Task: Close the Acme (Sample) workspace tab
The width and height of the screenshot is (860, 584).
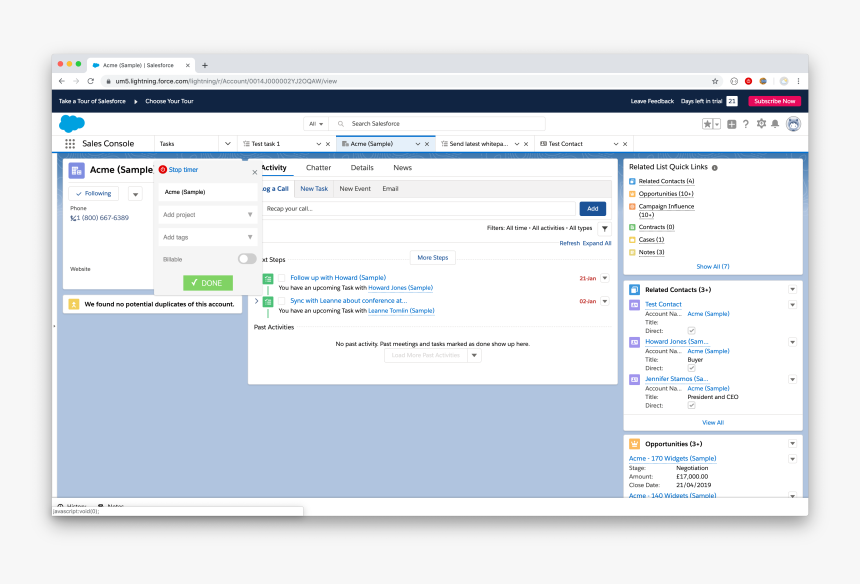Action: click(x=427, y=144)
